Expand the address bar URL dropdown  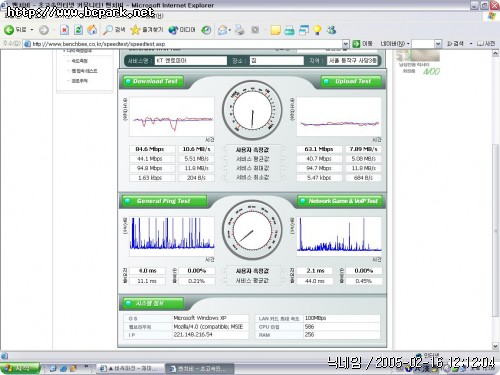(x=346, y=44)
